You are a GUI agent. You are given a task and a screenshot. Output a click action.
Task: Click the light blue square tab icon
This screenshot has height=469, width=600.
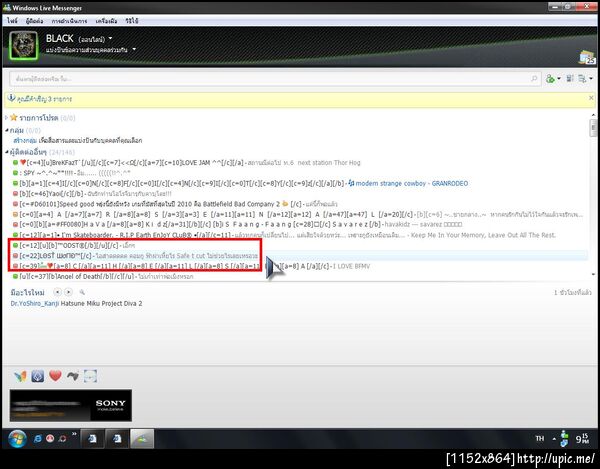pos(90,376)
